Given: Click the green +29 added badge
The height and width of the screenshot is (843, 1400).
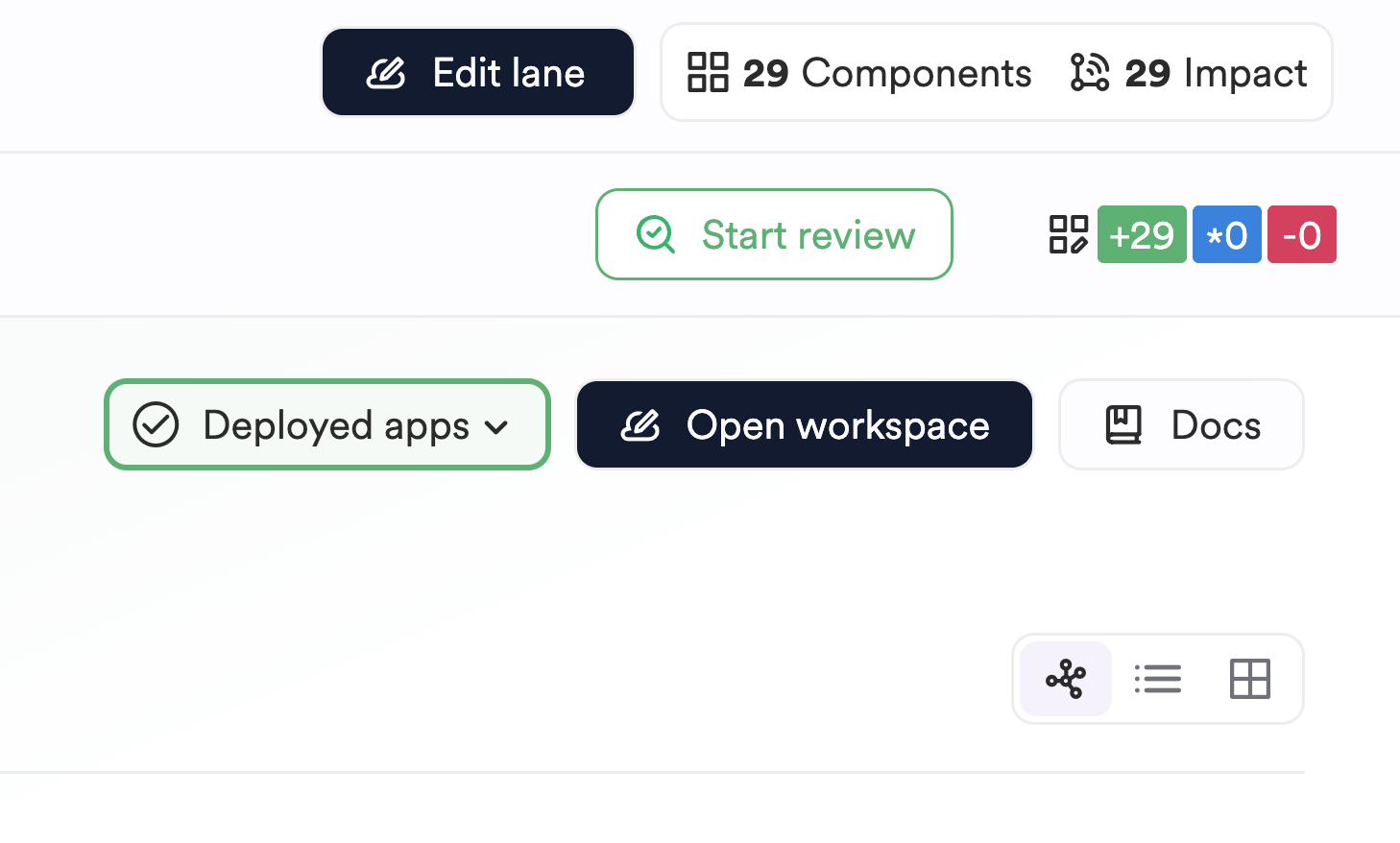Looking at the screenshot, I should pos(1142,234).
